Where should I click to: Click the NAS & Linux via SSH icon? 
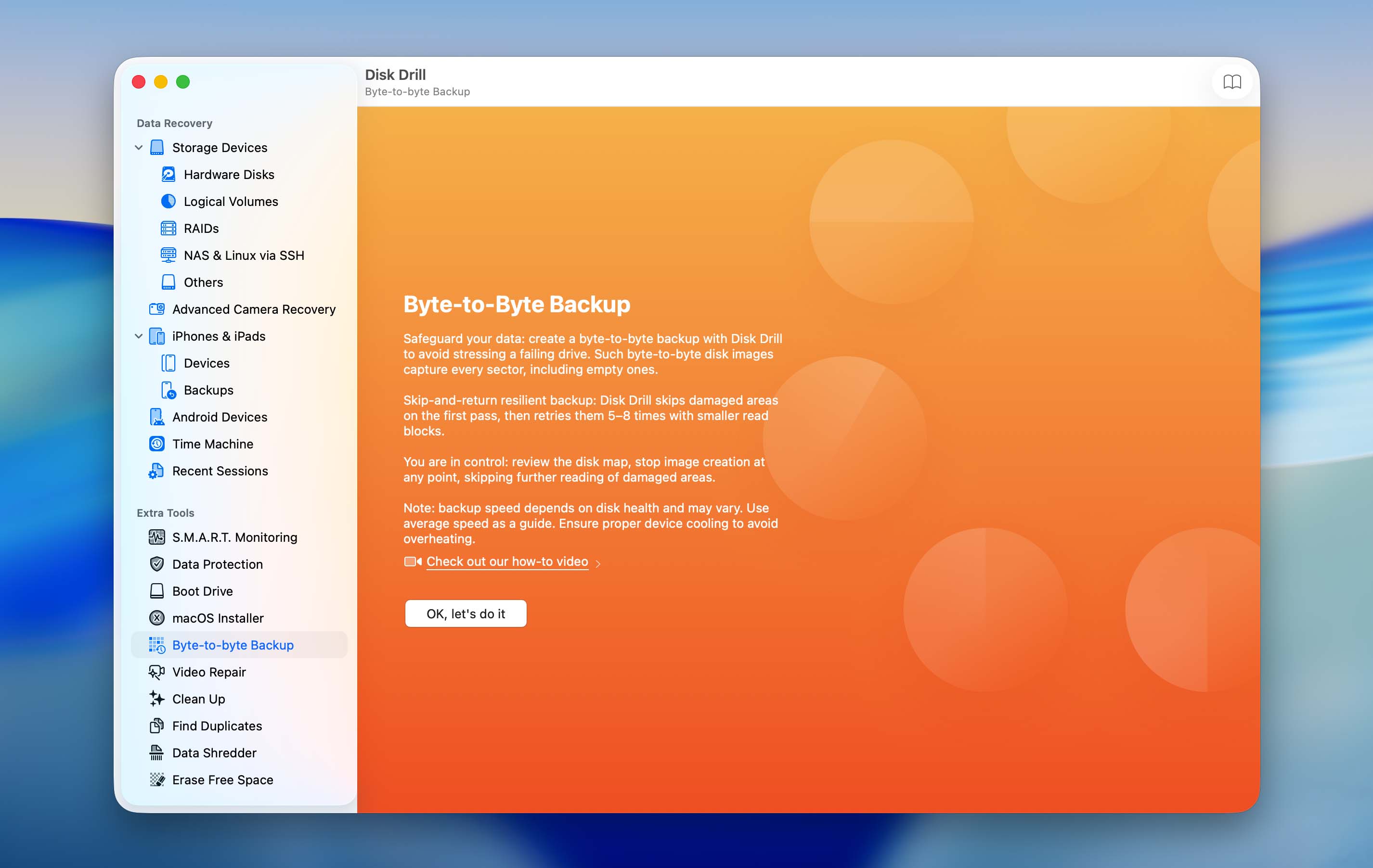[x=168, y=255]
